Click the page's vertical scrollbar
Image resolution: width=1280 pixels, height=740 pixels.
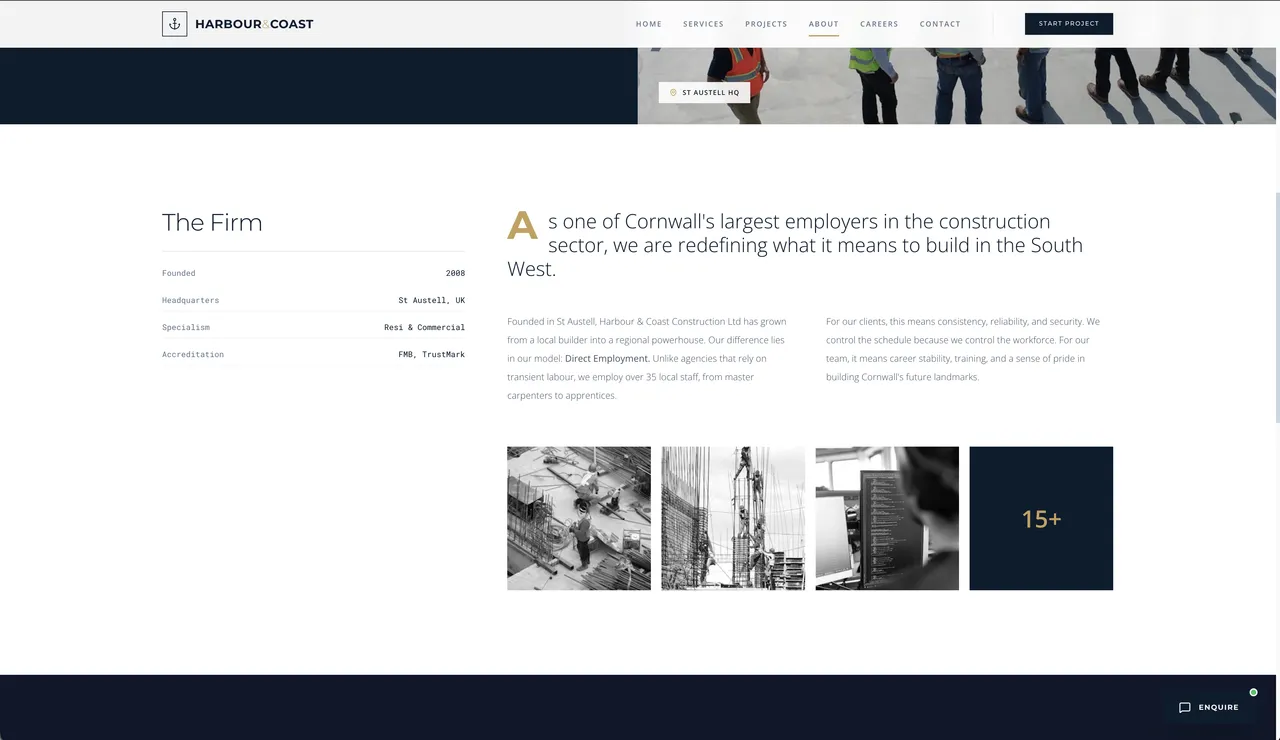click(1275, 300)
